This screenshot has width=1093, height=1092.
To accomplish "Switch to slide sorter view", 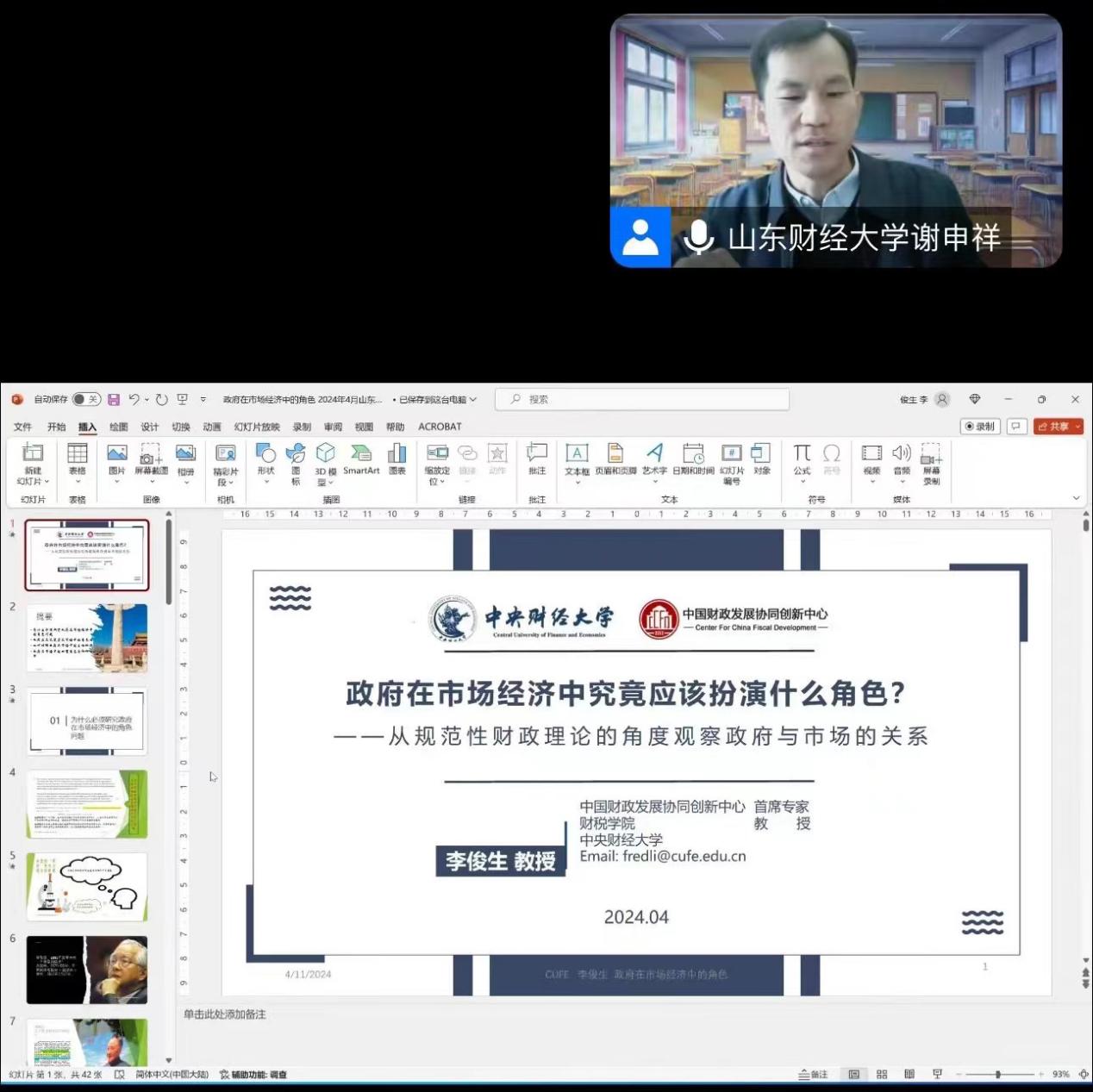I will (x=882, y=1075).
